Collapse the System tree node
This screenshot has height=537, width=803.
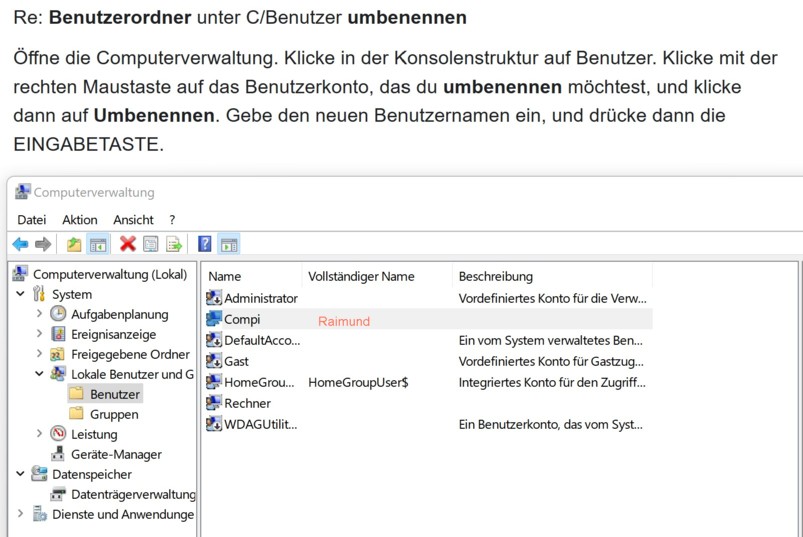coord(20,294)
